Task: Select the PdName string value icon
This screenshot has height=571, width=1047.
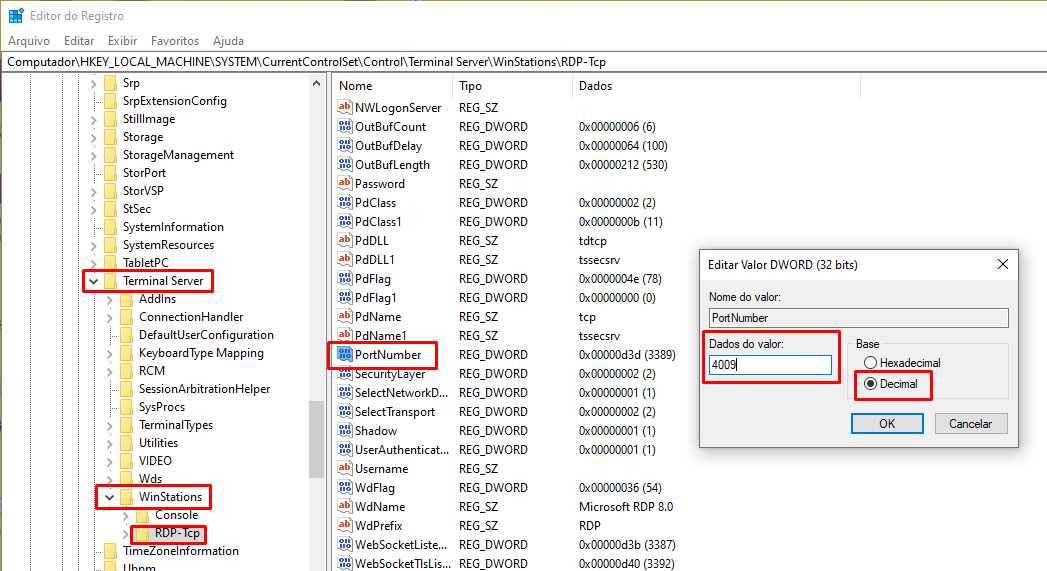Action: [x=345, y=316]
